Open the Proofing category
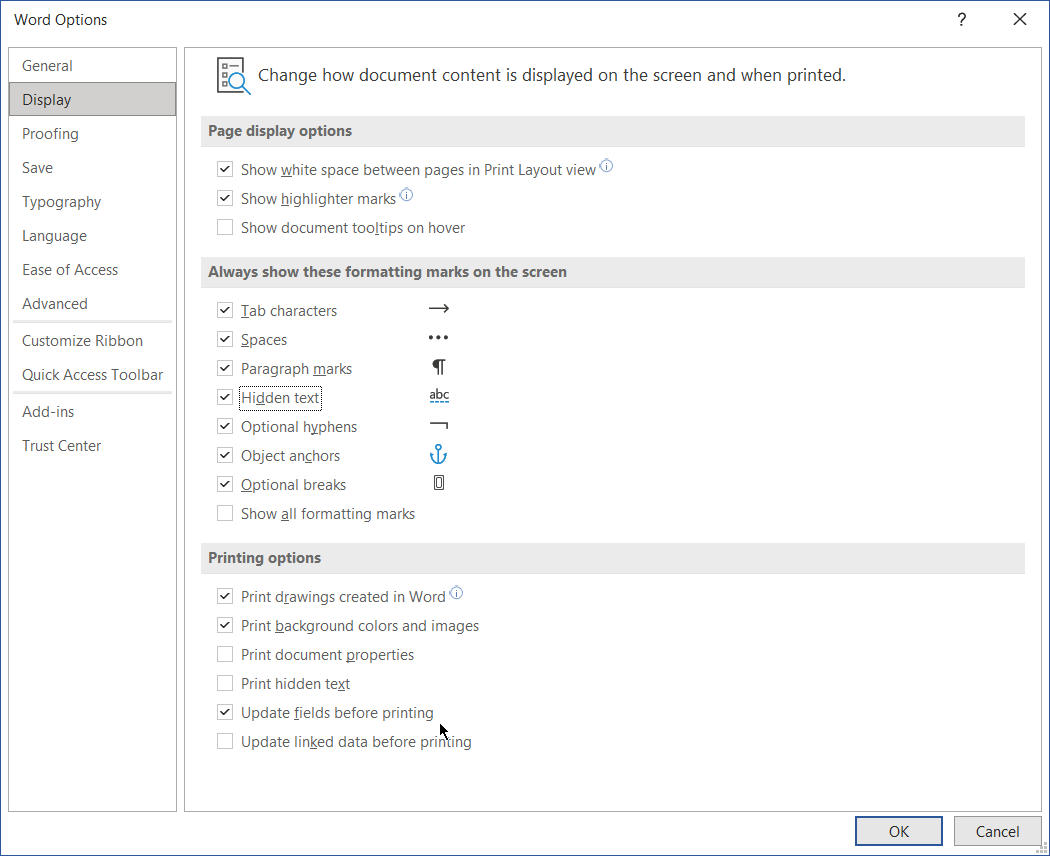The height and width of the screenshot is (856, 1050). click(51, 134)
